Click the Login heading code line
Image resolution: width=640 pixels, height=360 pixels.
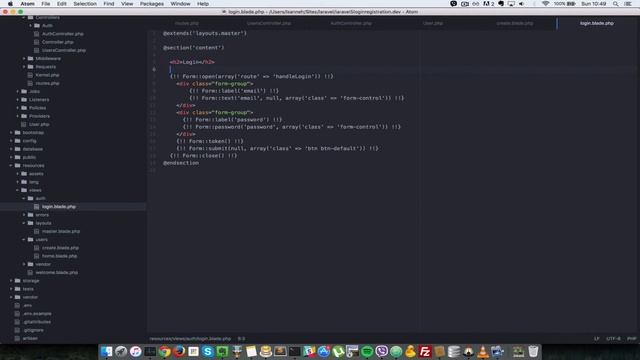(192, 62)
